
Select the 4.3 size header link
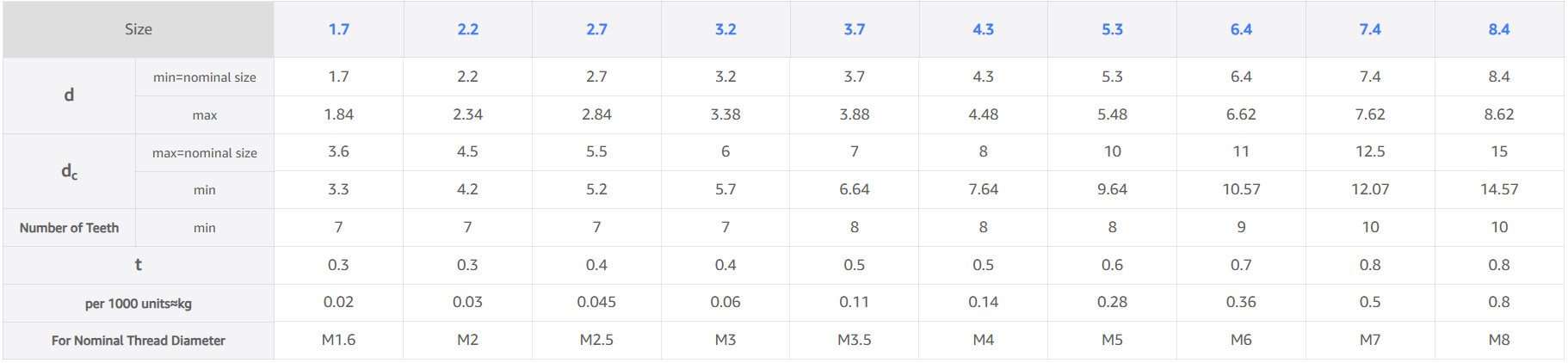point(983,29)
